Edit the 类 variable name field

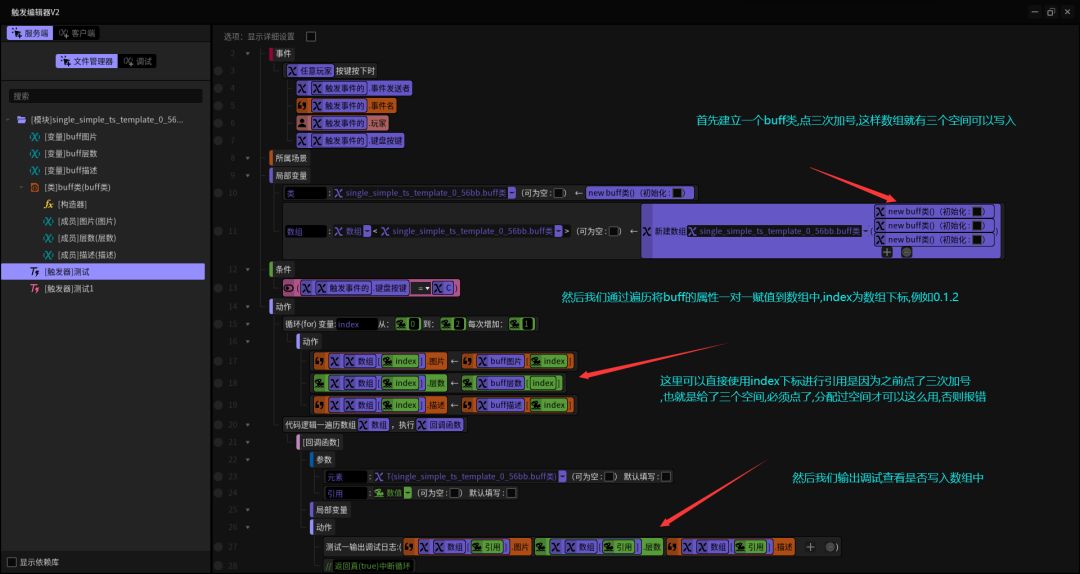306,194
